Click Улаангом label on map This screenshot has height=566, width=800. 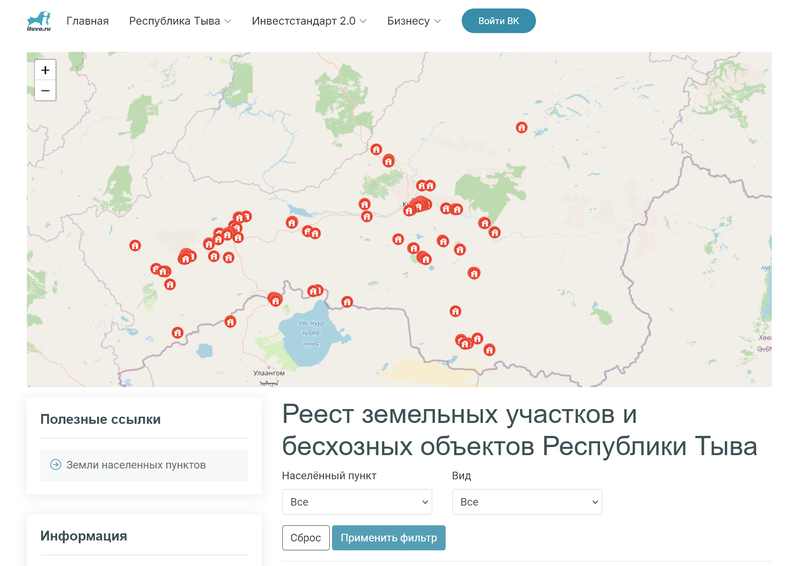pos(269,373)
